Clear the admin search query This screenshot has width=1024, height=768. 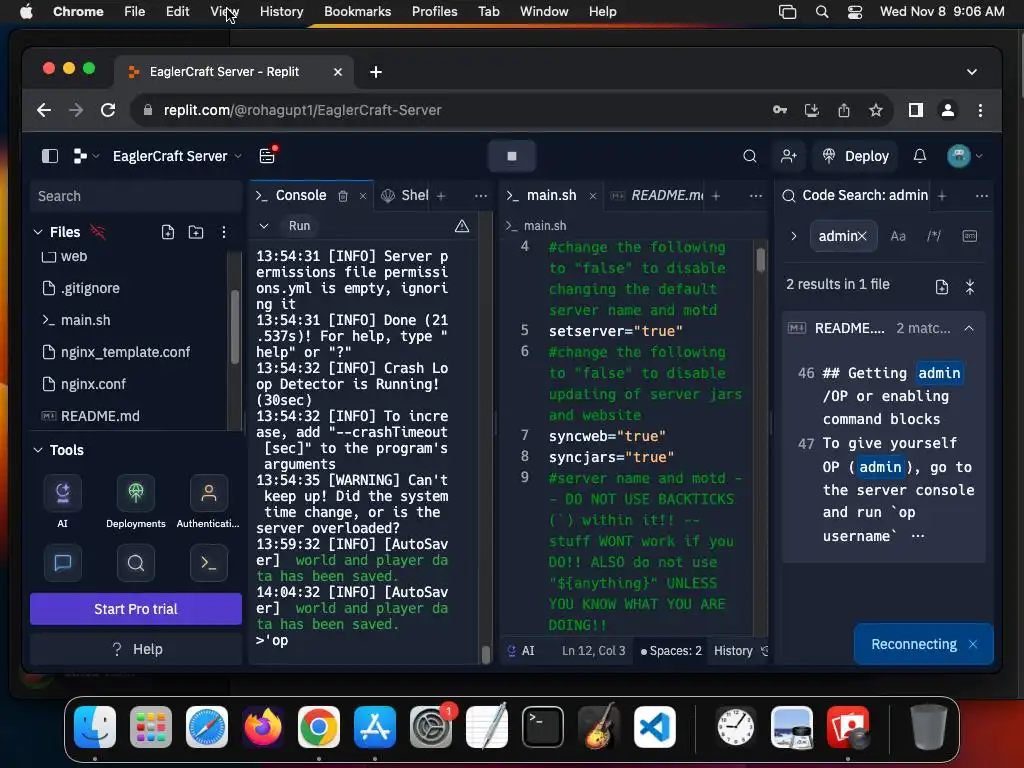pos(862,236)
